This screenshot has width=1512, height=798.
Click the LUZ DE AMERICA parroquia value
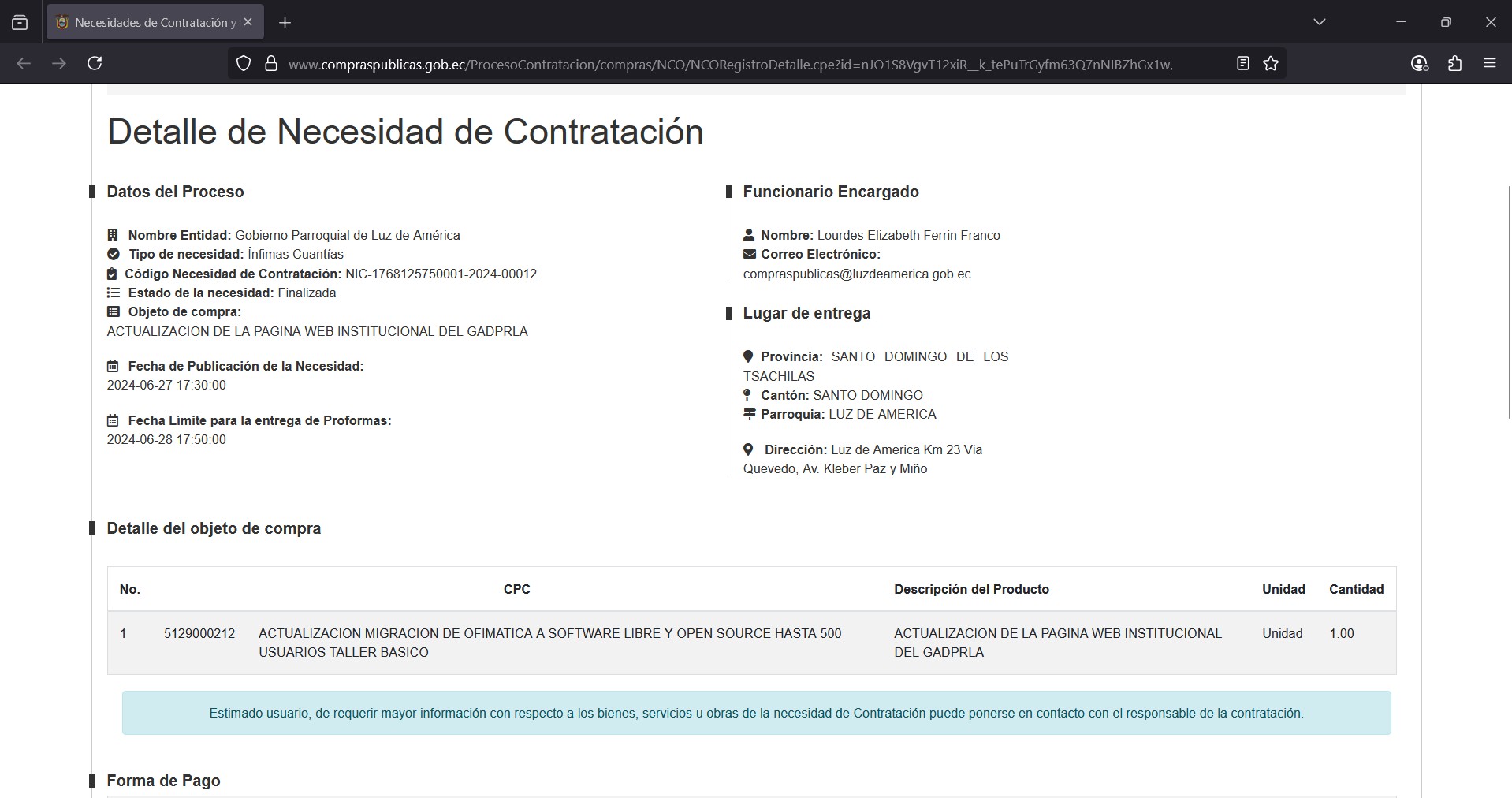882,414
